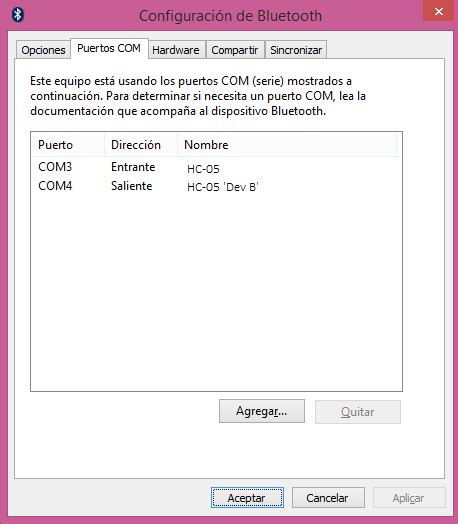Viewport: 458px width, 524px height.
Task: Sort list by Dirección column header
Action: 141,145
